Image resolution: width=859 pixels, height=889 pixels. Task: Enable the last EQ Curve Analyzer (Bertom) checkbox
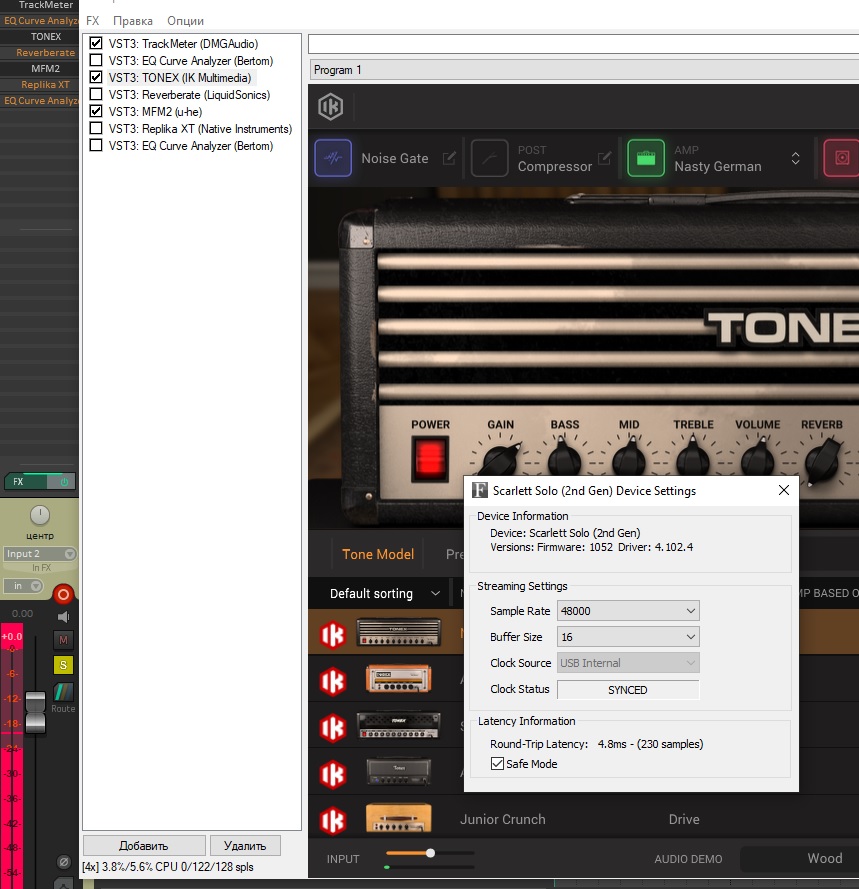[x=96, y=145]
